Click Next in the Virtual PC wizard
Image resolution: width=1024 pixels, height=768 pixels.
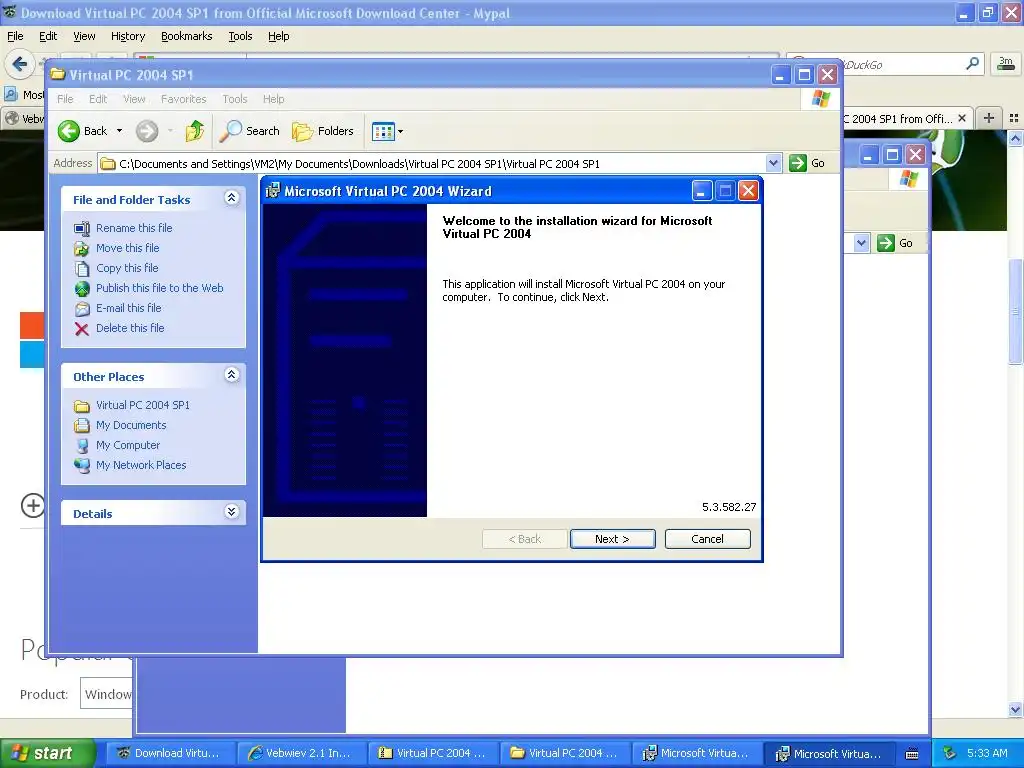click(x=612, y=539)
